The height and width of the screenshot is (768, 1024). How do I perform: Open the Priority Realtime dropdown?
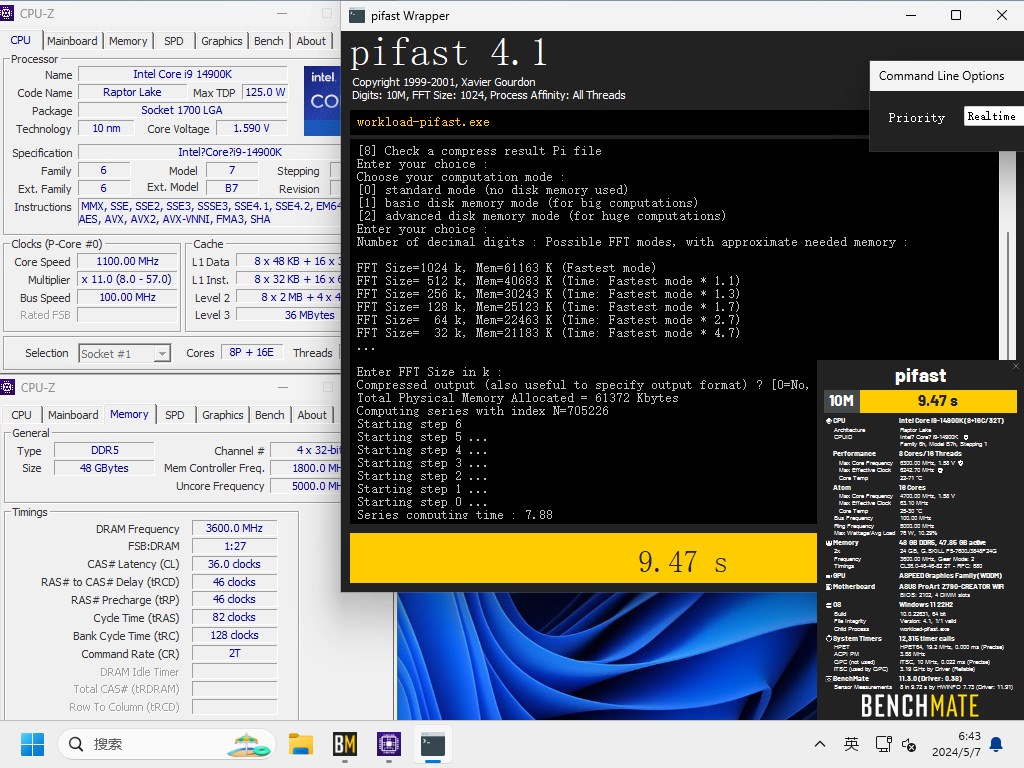[x=993, y=116]
